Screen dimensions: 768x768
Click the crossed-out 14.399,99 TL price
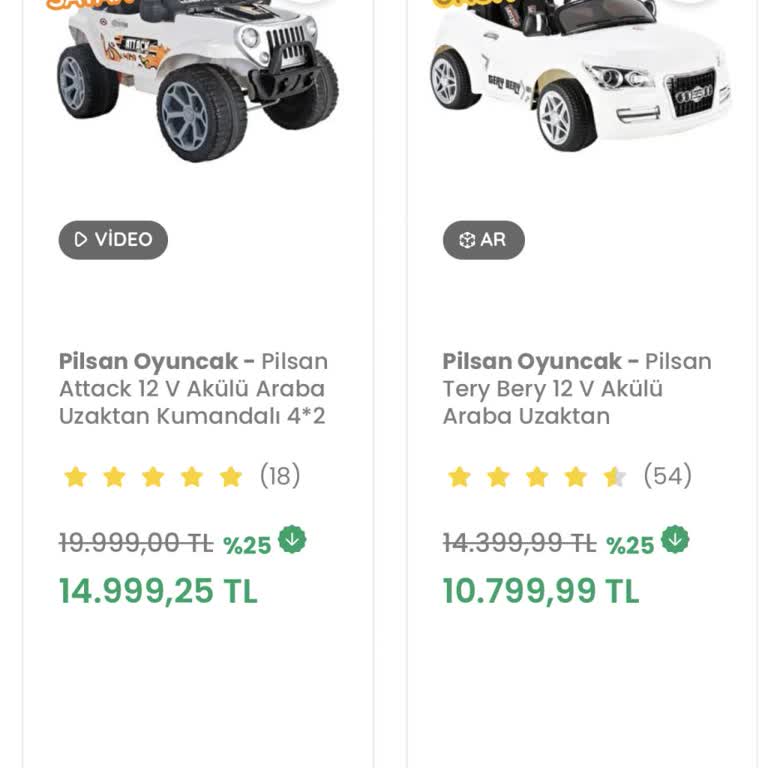(x=519, y=543)
